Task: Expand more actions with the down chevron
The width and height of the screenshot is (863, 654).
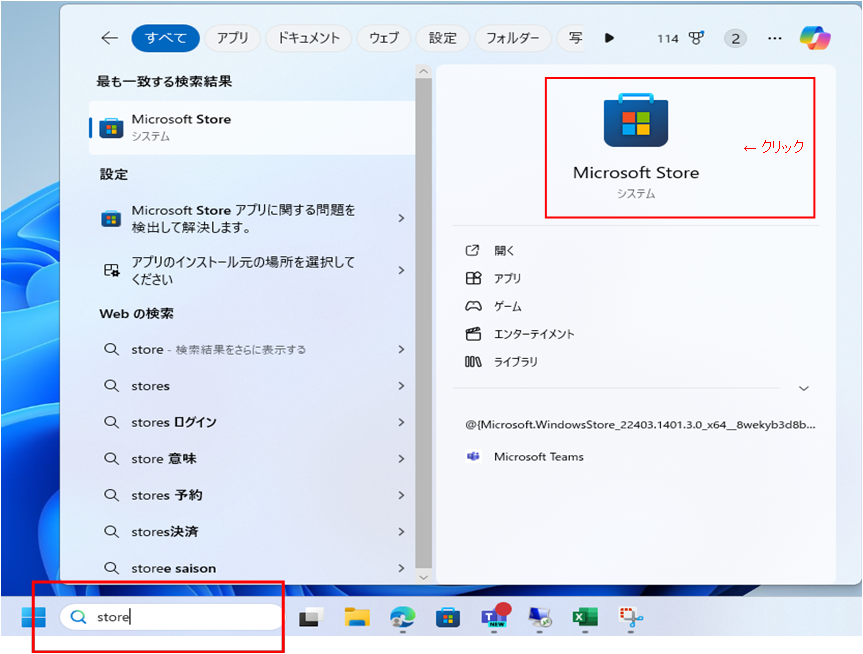Action: pos(804,388)
